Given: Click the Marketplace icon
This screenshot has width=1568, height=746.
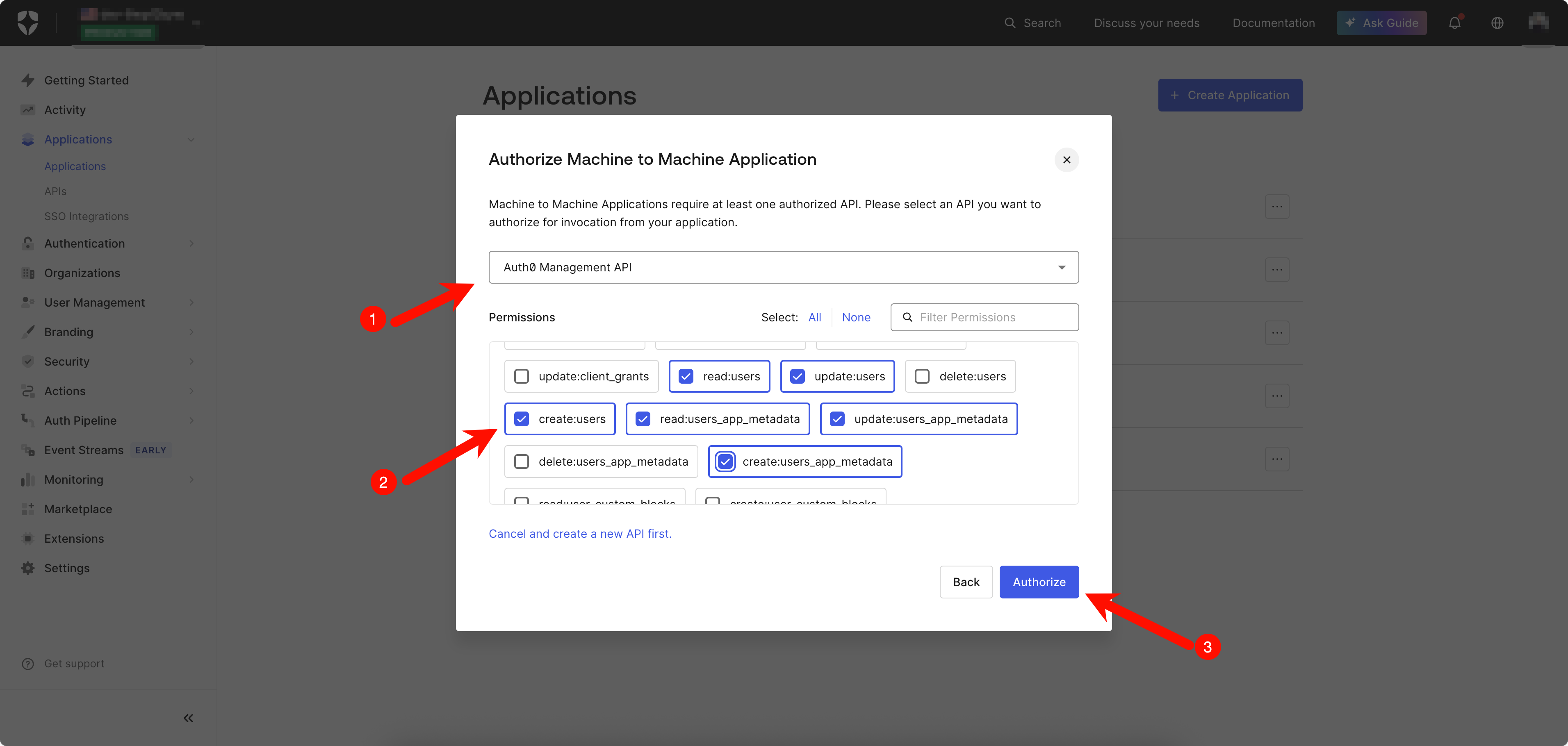Looking at the screenshot, I should click(27, 509).
